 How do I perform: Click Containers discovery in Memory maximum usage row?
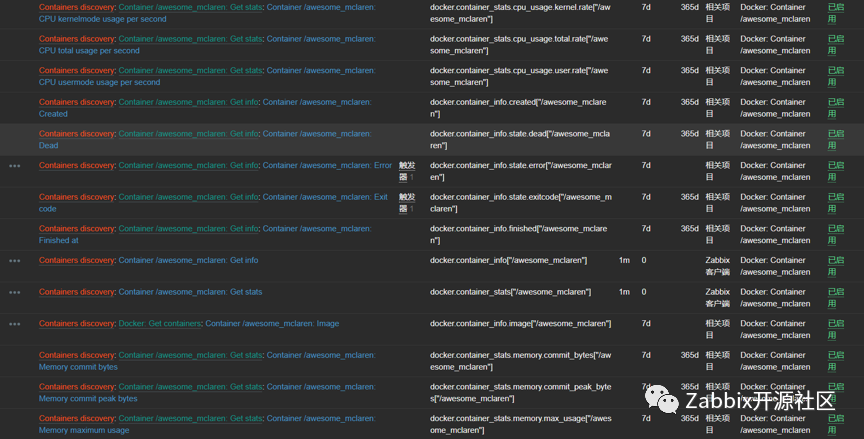click(77, 419)
